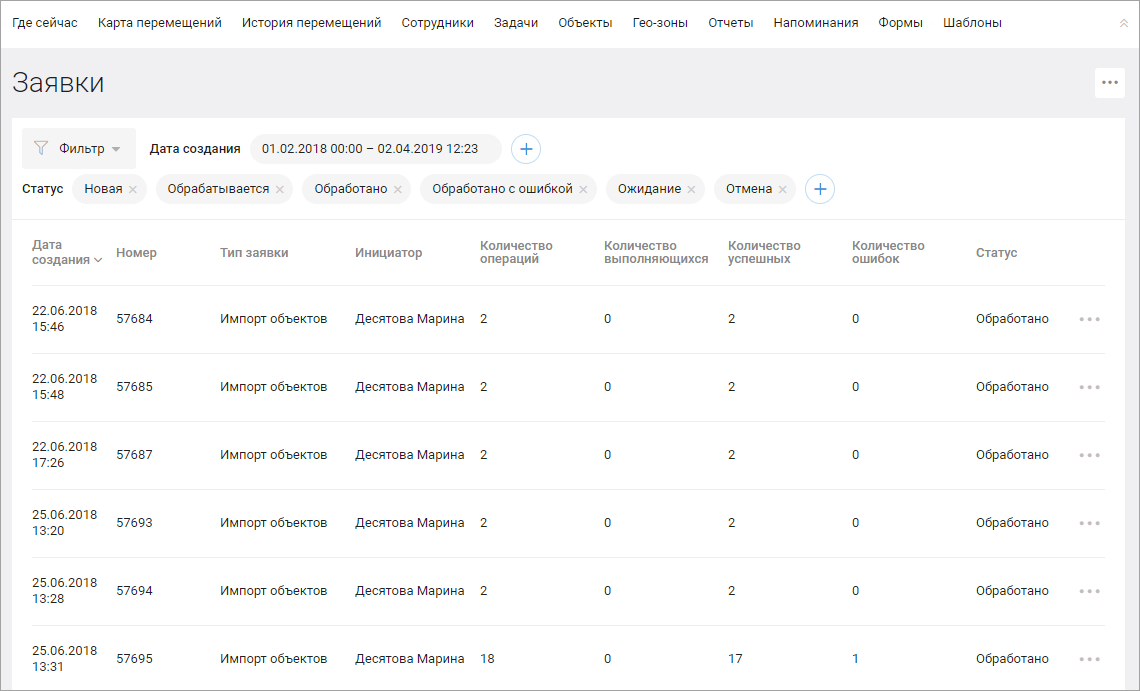Remove the 'Ожидание' status filter
Screen dimensions: 1140x691
pos(691,190)
